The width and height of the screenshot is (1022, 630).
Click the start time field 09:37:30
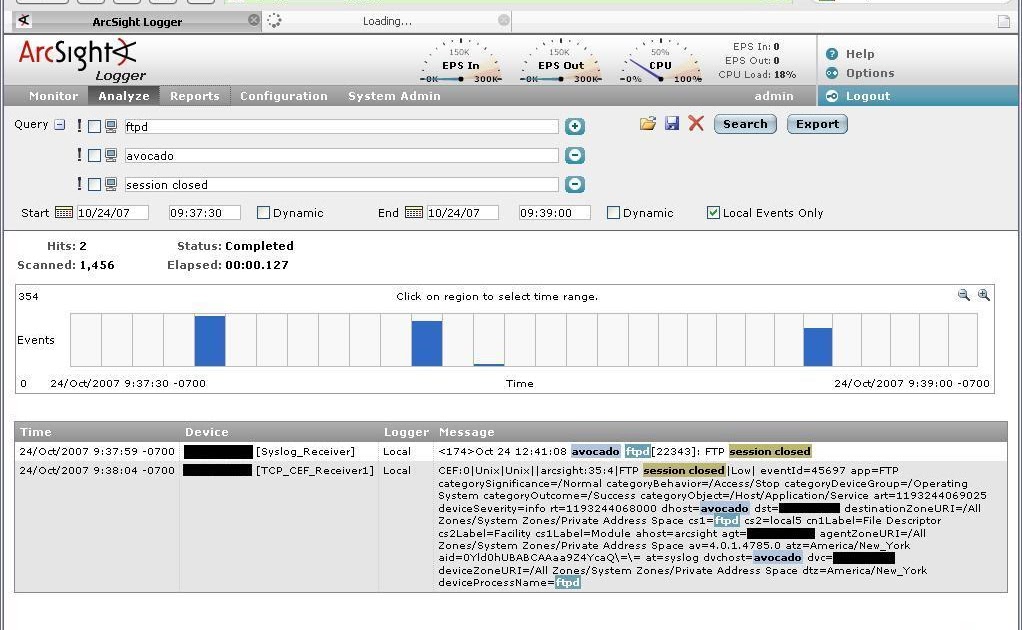coord(205,212)
